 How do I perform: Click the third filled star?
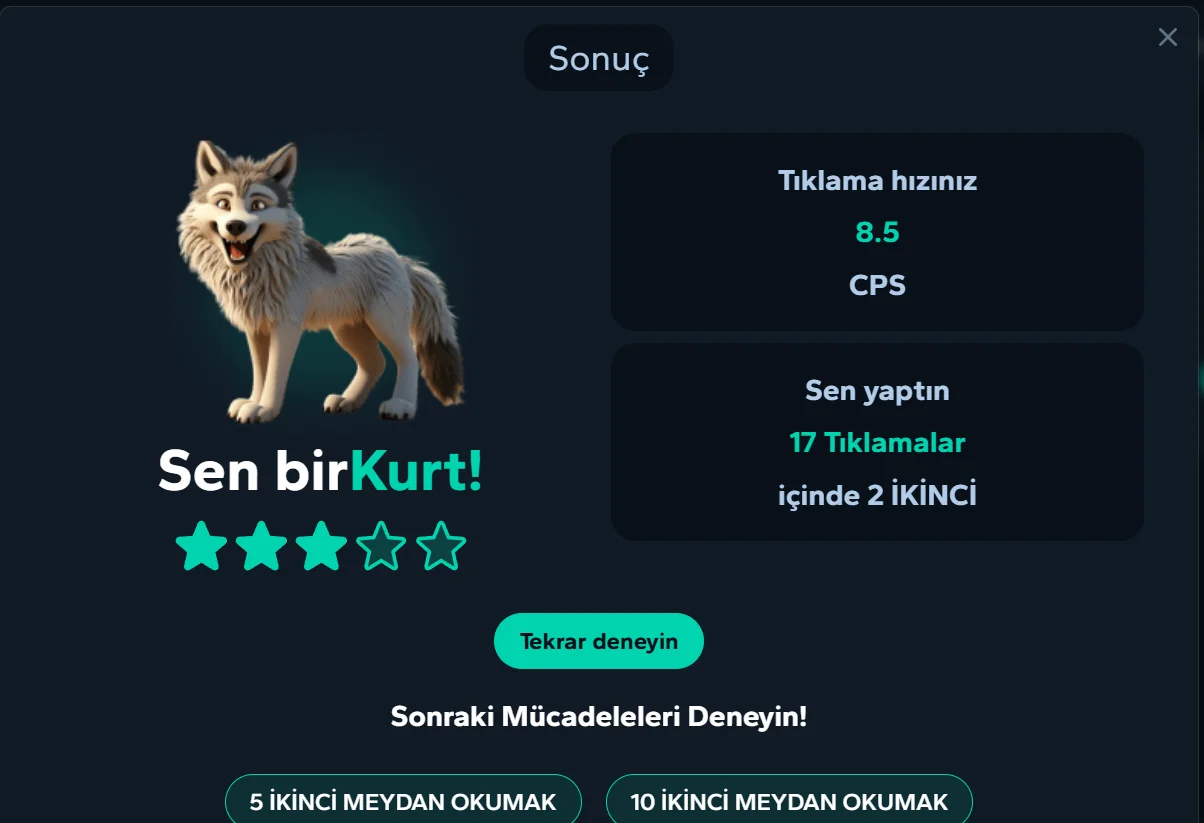pyautogui.click(x=321, y=546)
